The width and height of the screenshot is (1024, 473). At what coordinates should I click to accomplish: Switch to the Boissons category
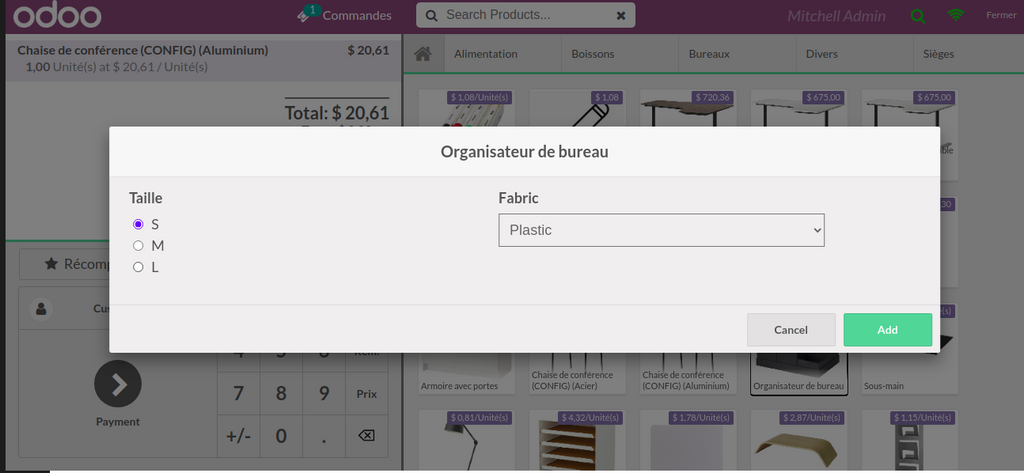click(x=593, y=54)
